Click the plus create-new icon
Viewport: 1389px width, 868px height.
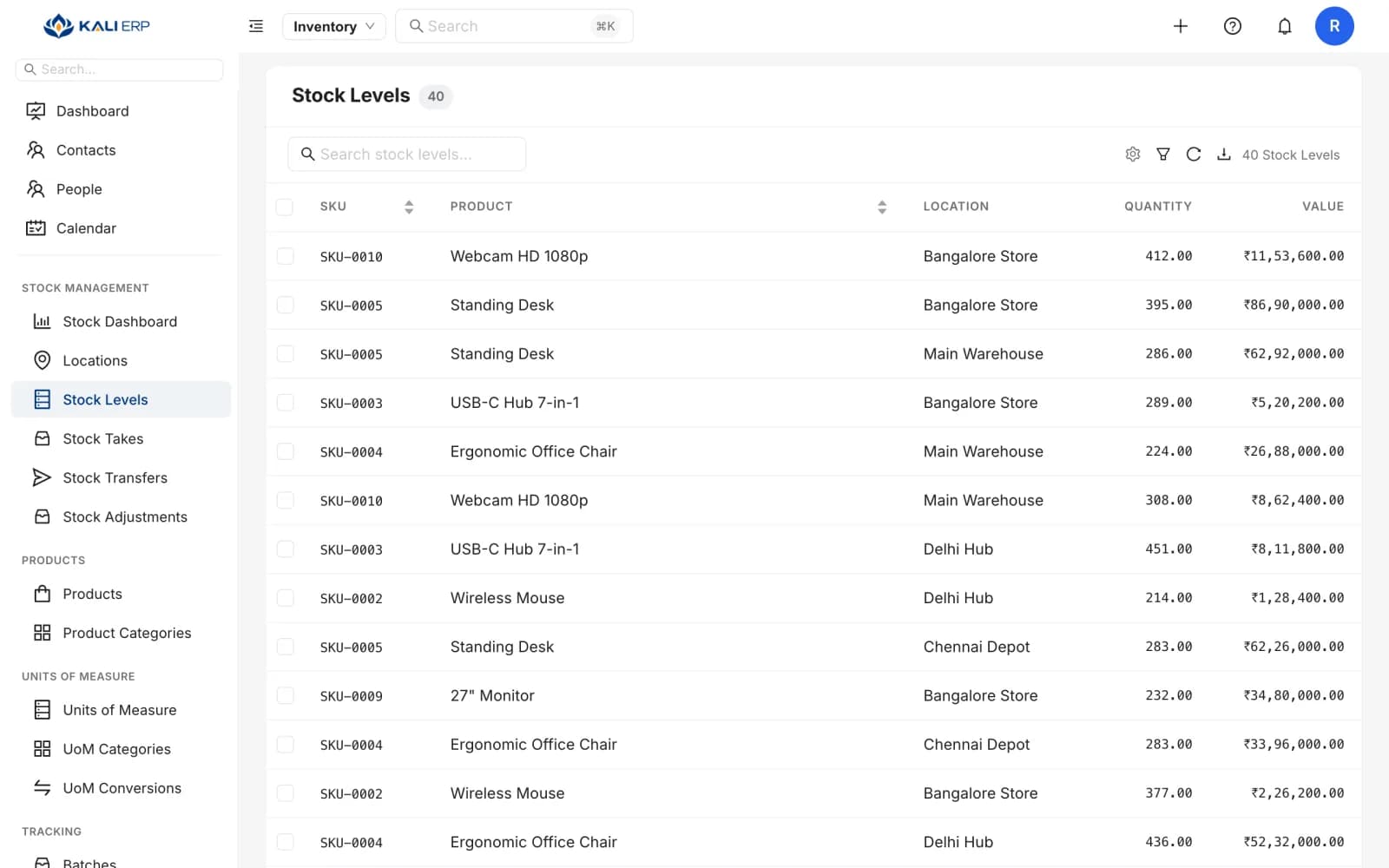point(1181,26)
